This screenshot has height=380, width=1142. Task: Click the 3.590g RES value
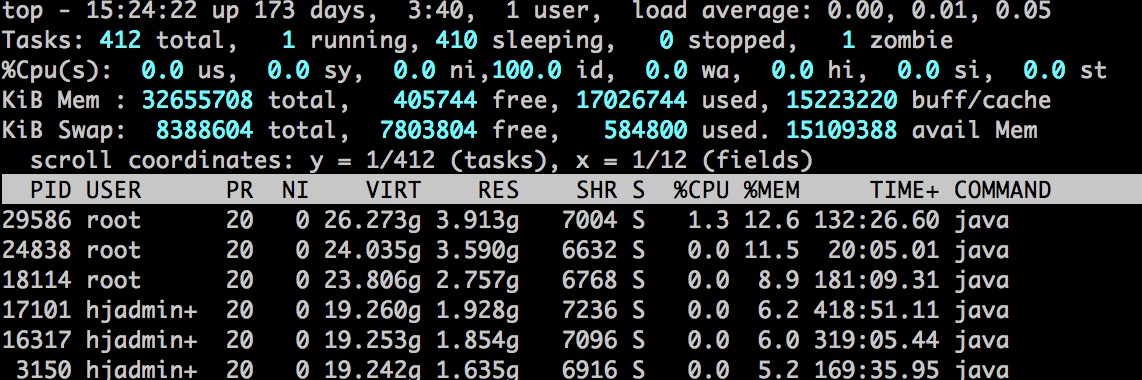(478, 250)
